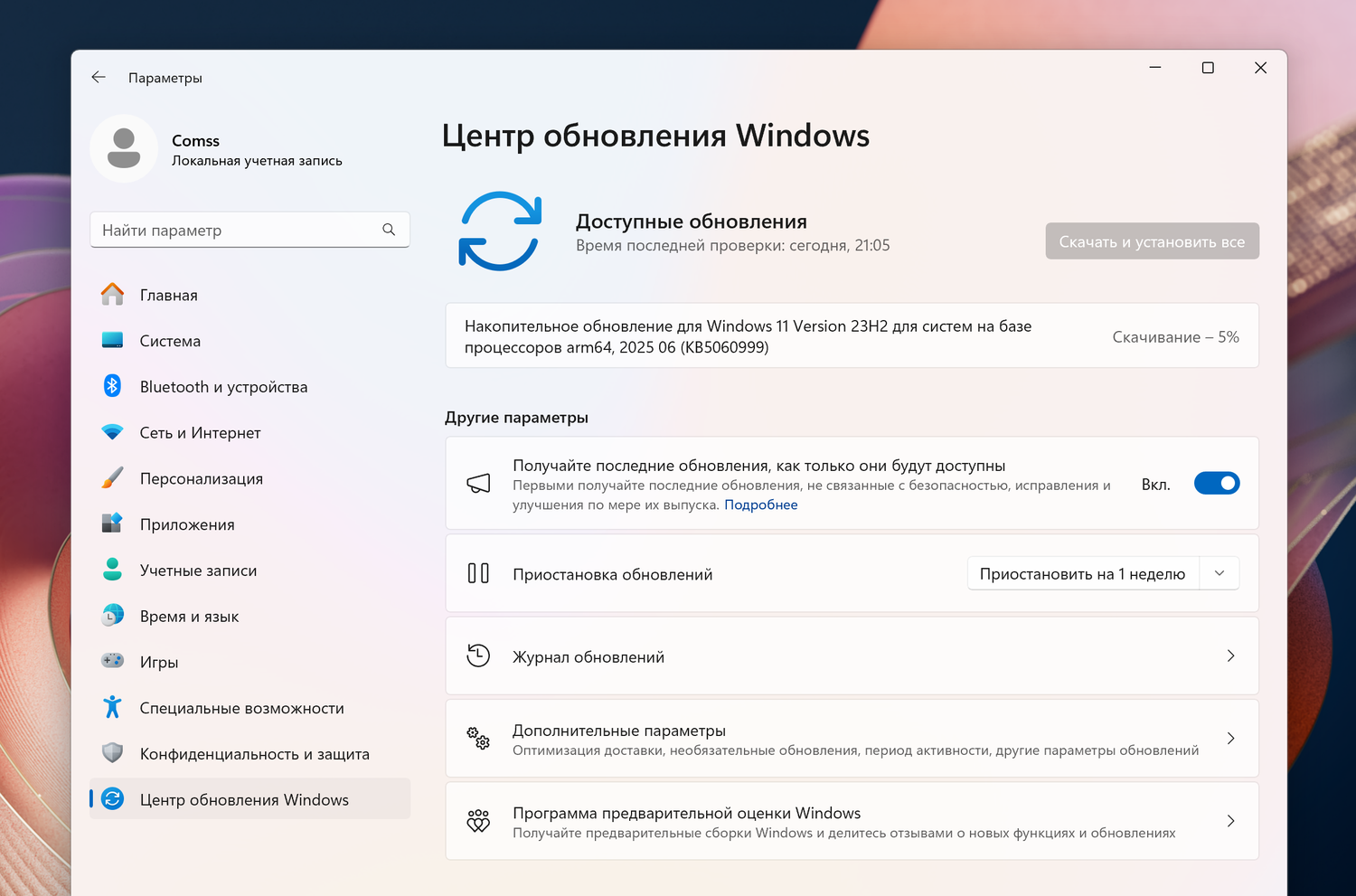Image resolution: width=1356 pixels, height=896 pixels.
Task: Open the Время и язык section
Action: (250, 616)
